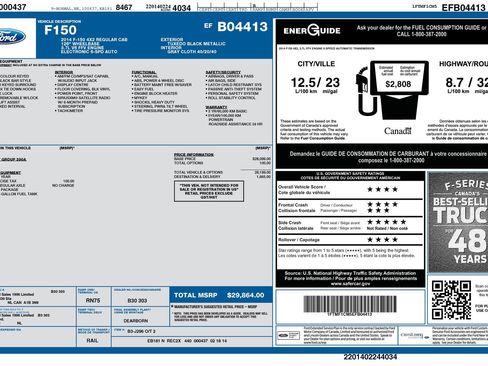Click the 'Frontal Crash' rating row
This screenshot has width=488, height=366.
tap(350, 207)
